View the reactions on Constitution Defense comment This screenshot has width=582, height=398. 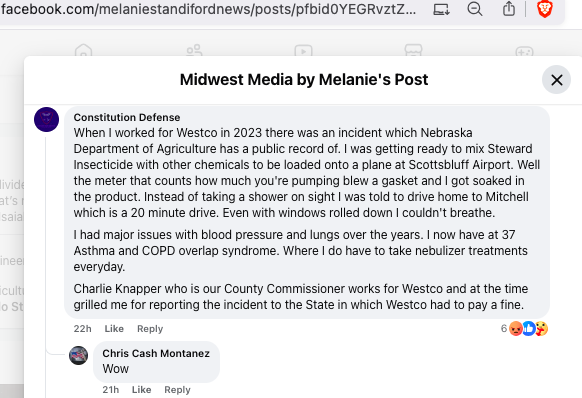(524, 329)
